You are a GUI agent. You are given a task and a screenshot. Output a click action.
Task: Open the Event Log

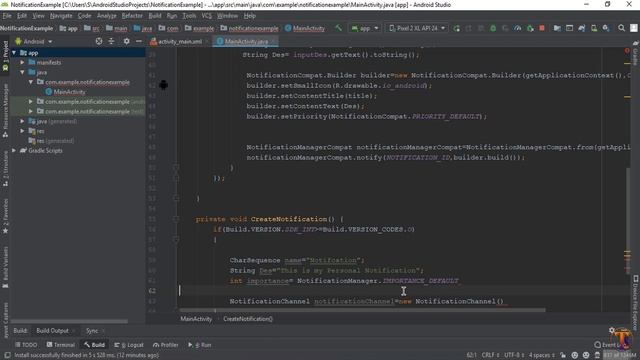click(611, 345)
